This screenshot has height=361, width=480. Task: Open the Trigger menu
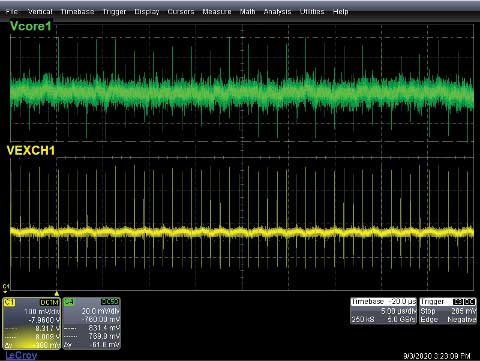pyautogui.click(x=114, y=12)
